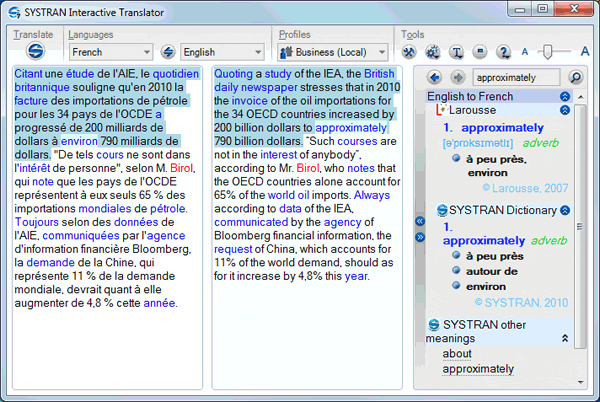Click 'request' in the translation pane

233,249
